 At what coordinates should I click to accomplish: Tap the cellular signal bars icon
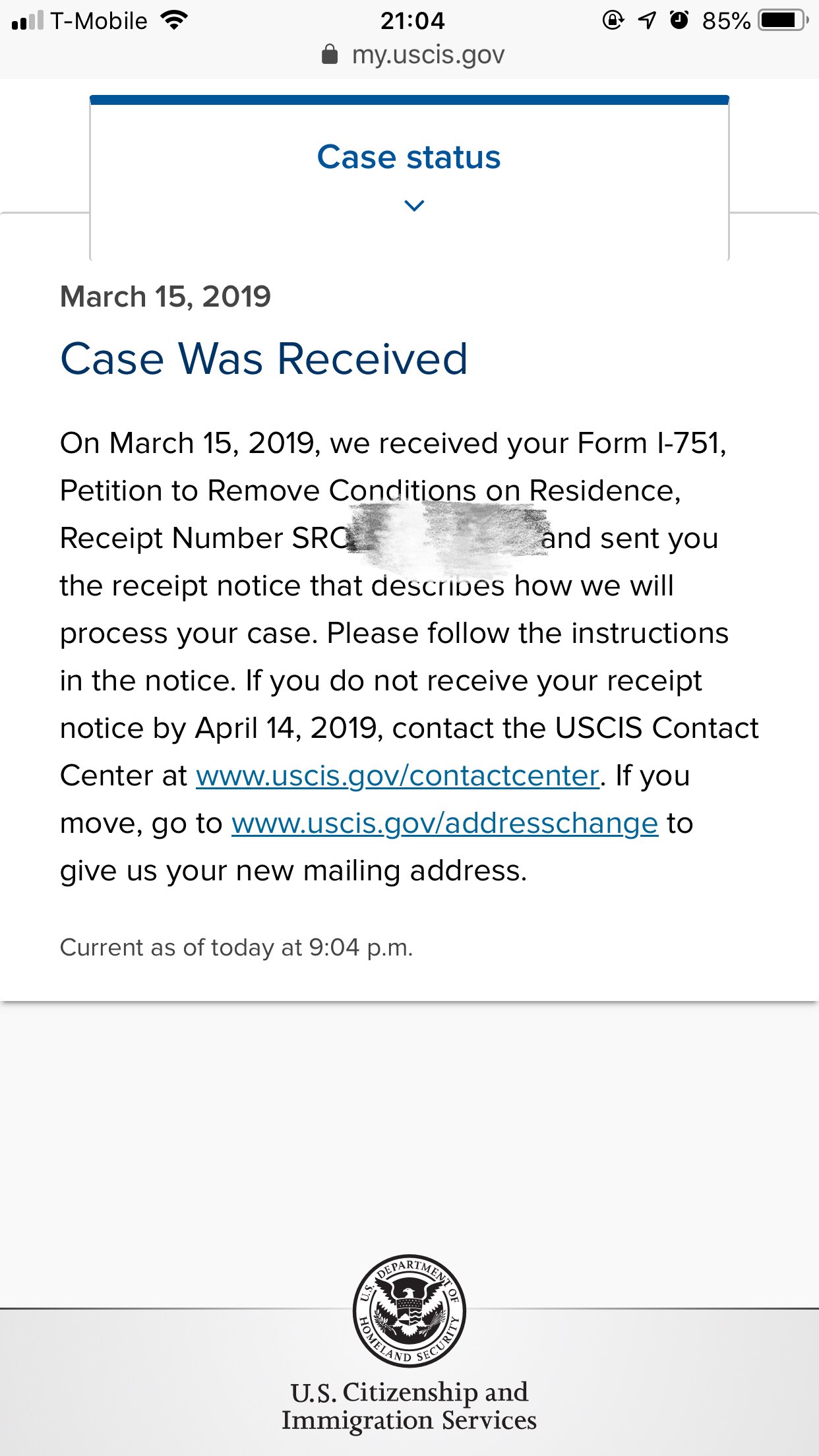[x=27, y=20]
